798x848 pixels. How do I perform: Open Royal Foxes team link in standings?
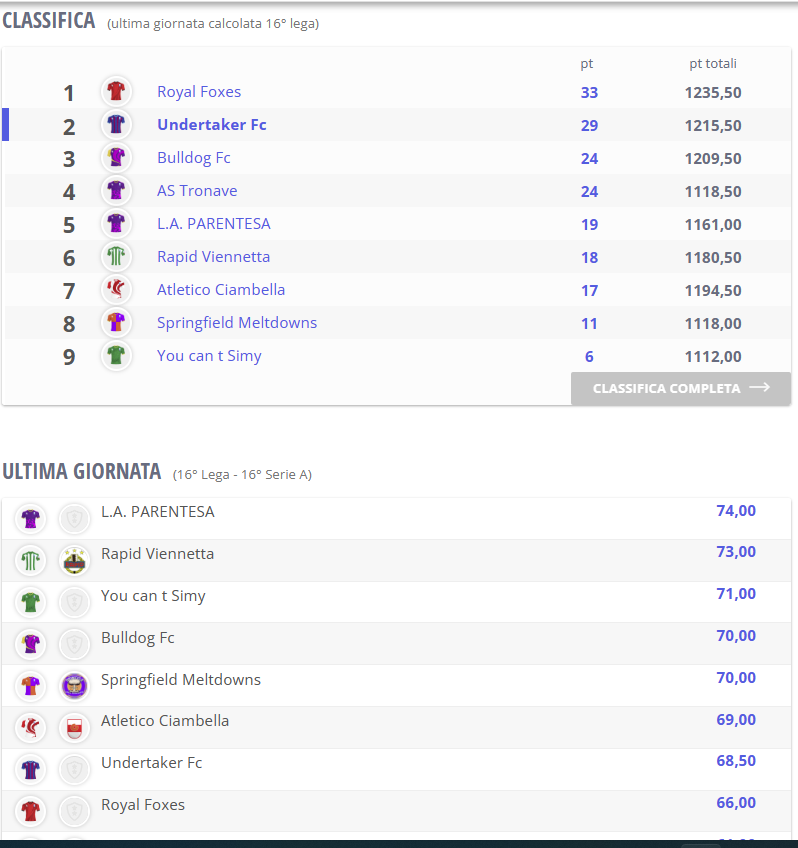[x=199, y=92]
